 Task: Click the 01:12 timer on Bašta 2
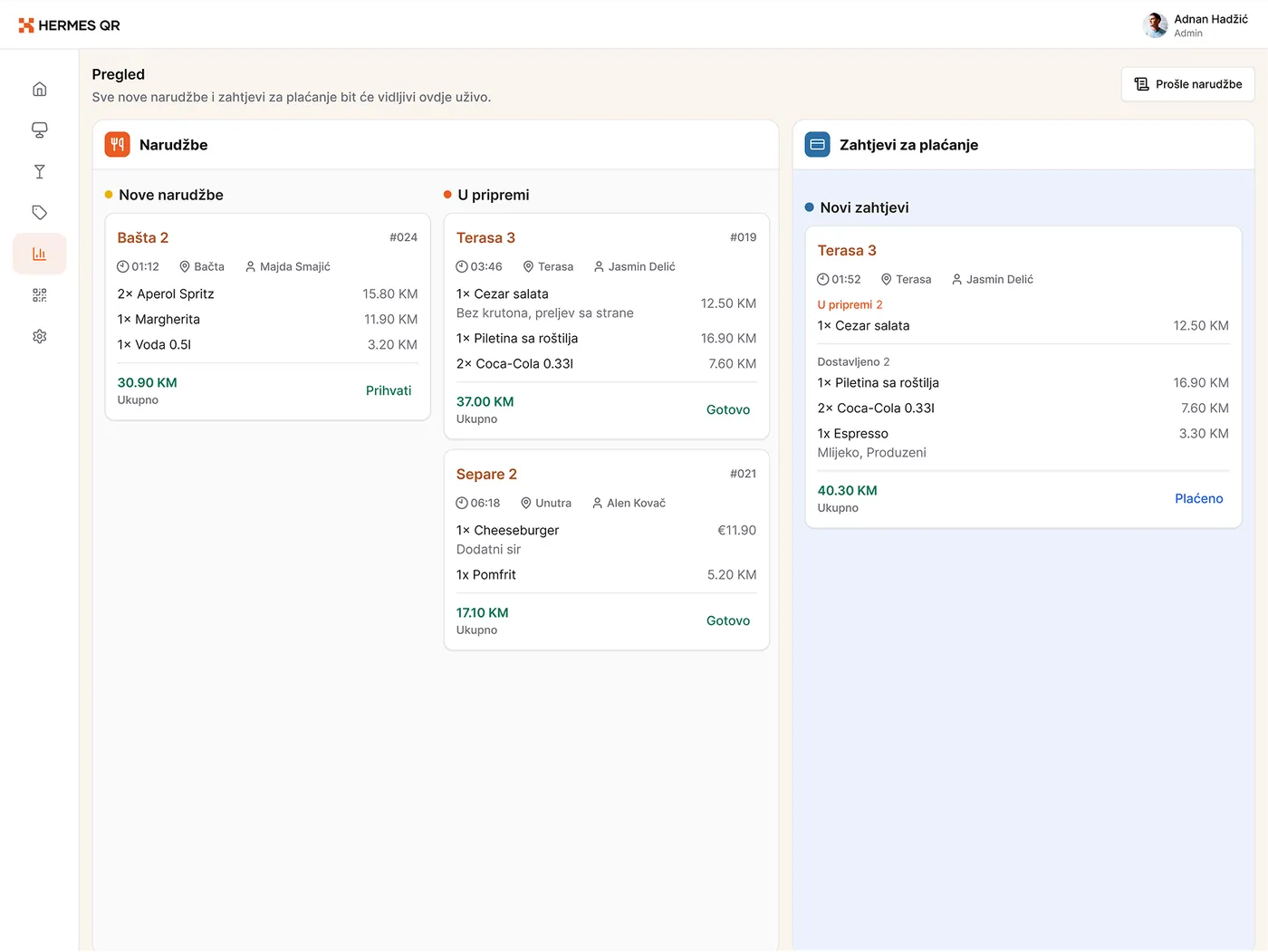click(138, 266)
